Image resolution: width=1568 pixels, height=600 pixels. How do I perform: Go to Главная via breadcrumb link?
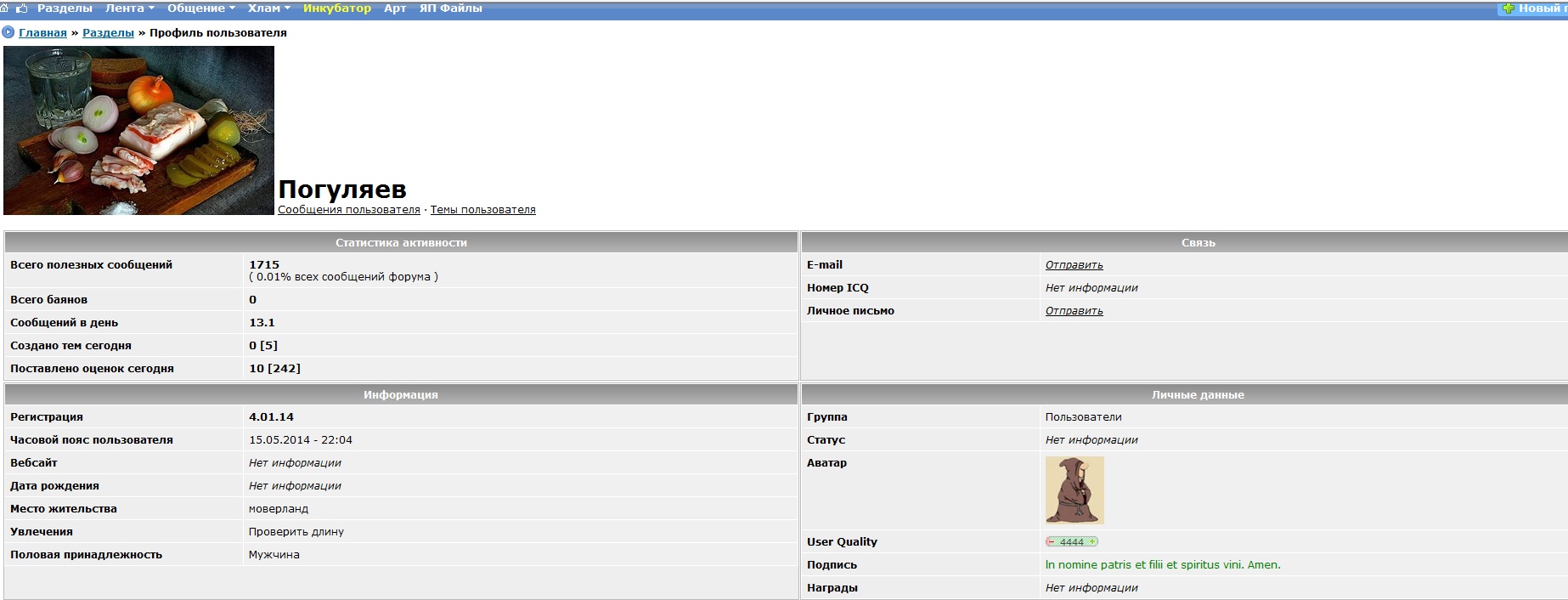42,32
